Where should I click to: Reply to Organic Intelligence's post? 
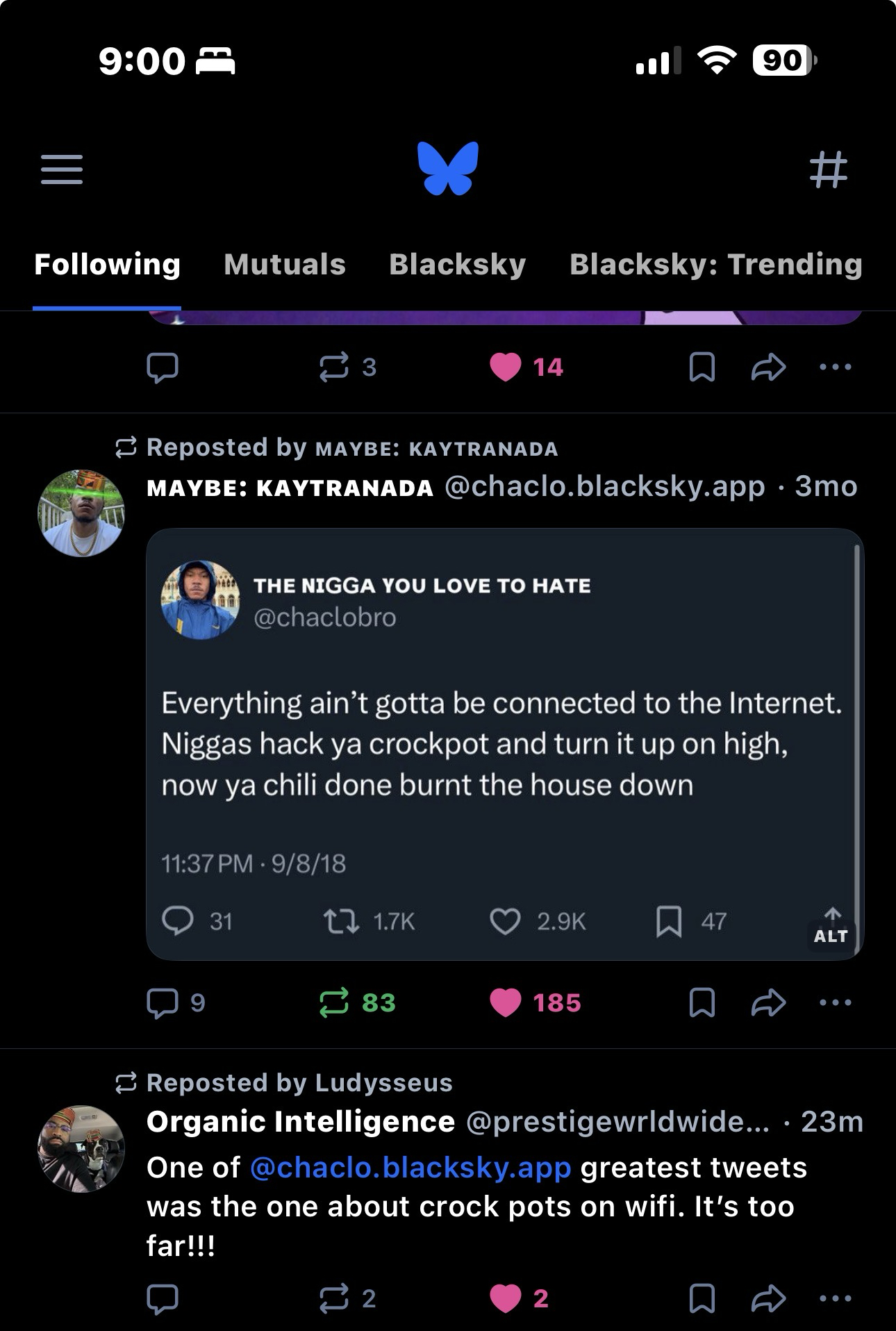[163, 1298]
